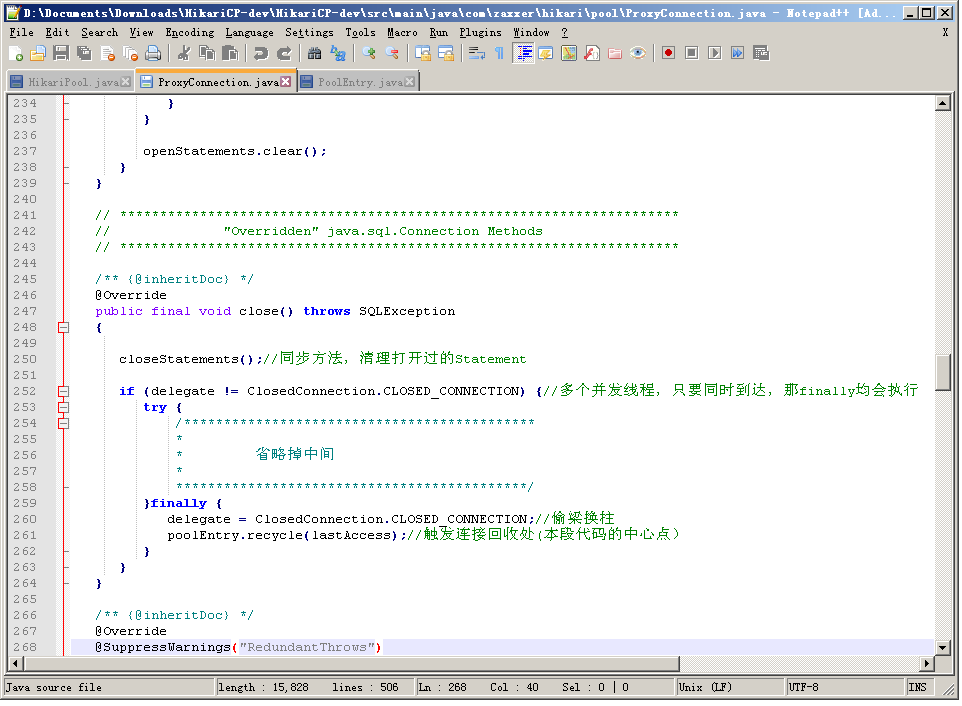Click the Close All documents toolbar icon
The width and height of the screenshot is (962, 706).
point(130,54)
